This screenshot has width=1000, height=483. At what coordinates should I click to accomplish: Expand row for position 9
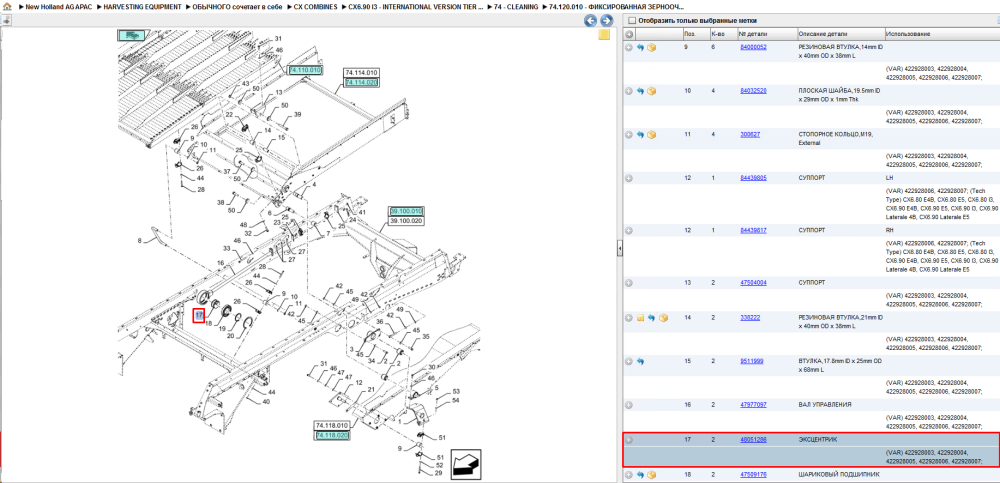pyautogui.click(x=629, y=47)
